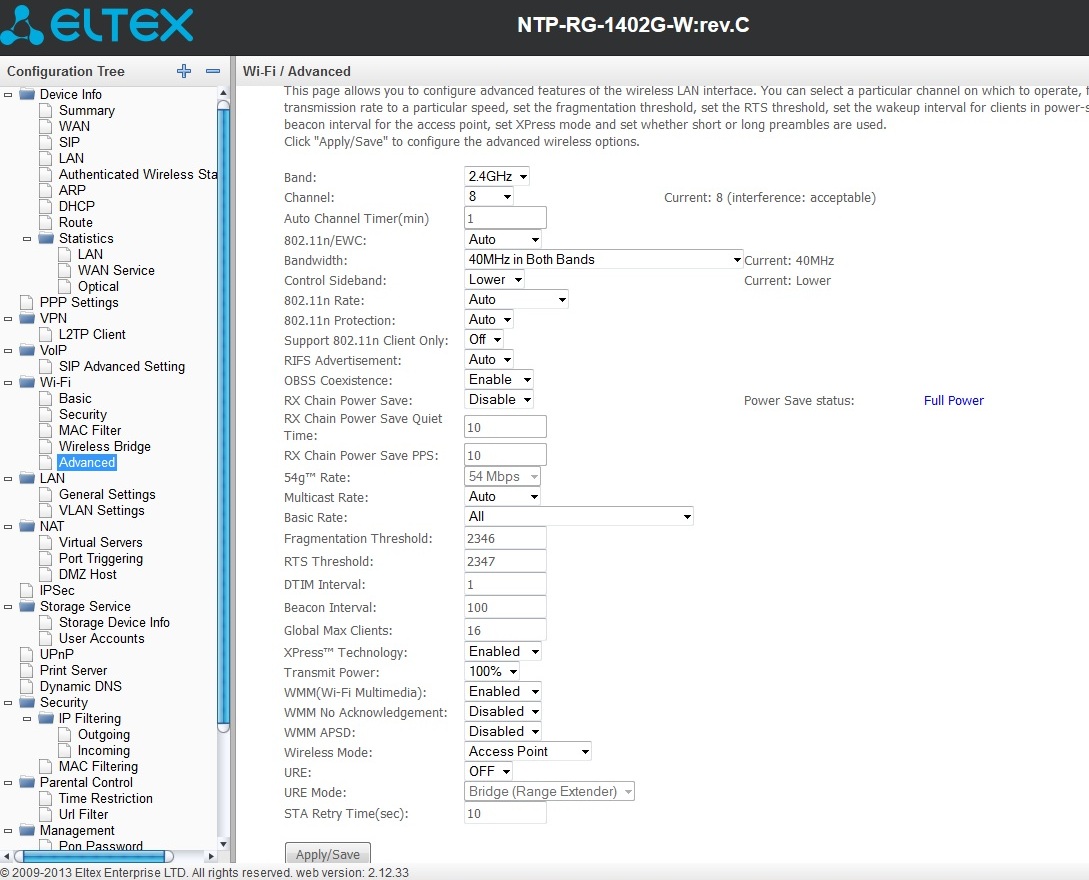1089x880 pixels.
Task: Open RX Chain Power Save dropdown
Action: click(499, 399)
